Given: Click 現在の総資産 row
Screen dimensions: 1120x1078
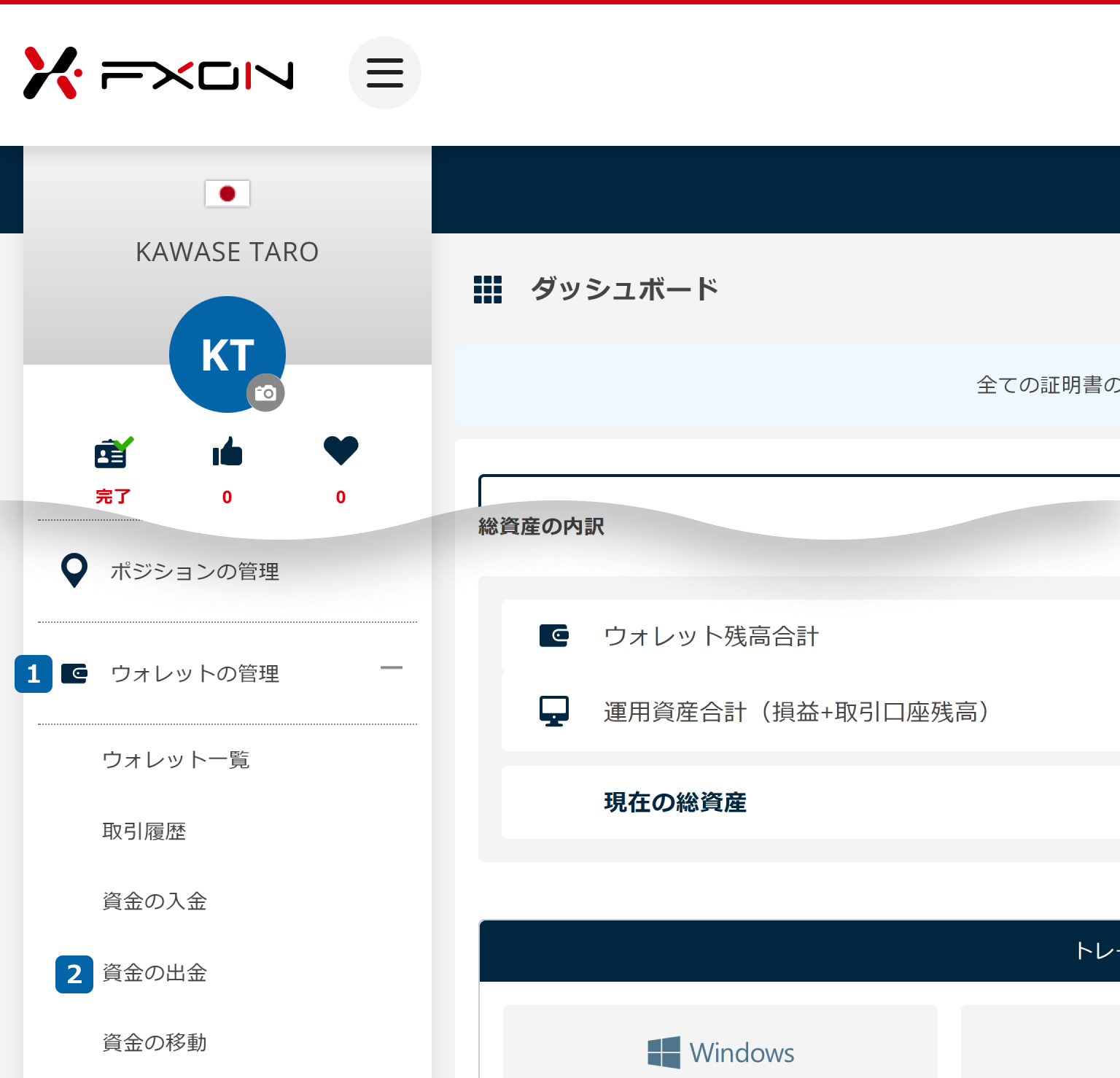Looking at the screenshot, I should (811, 802).
